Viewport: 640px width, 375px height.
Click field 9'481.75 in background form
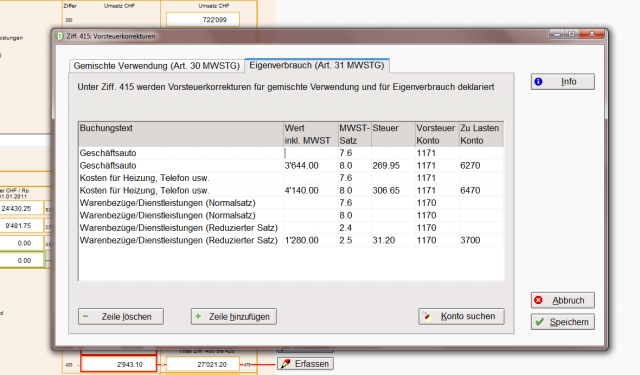[x=21, y=226]
